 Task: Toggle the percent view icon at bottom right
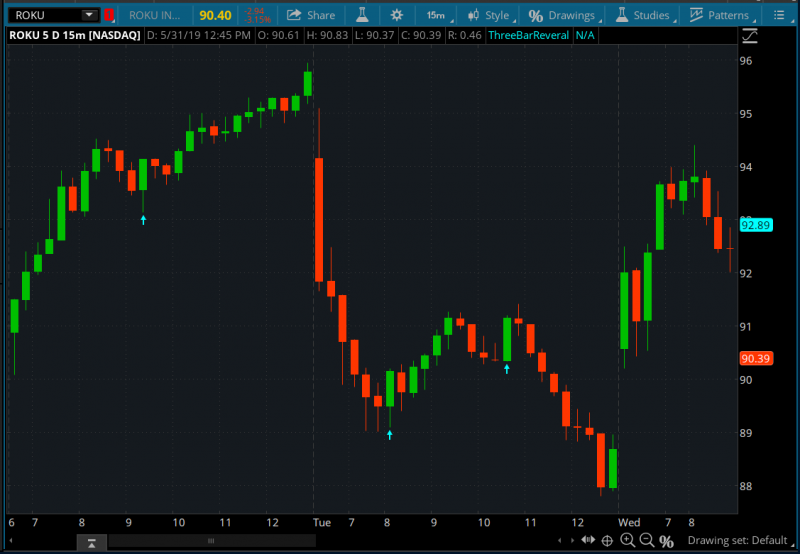[x=666, y=541]
